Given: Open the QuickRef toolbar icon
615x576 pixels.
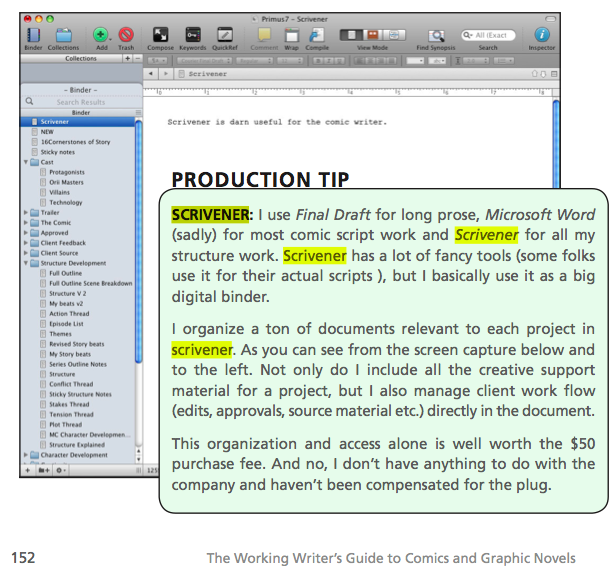Looking at the screenshot, I should point(225,35).
